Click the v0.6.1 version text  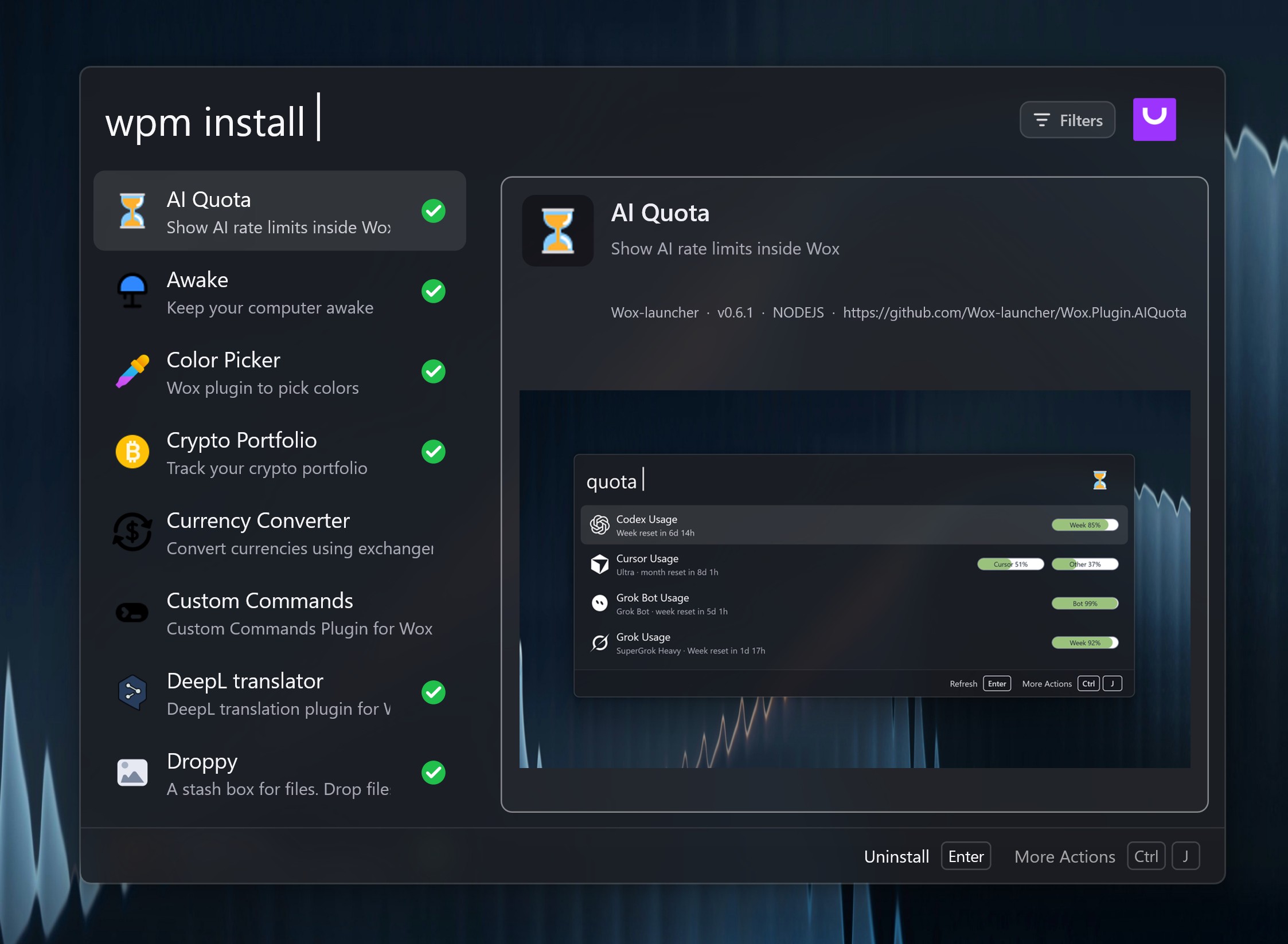tap(735, 312)
